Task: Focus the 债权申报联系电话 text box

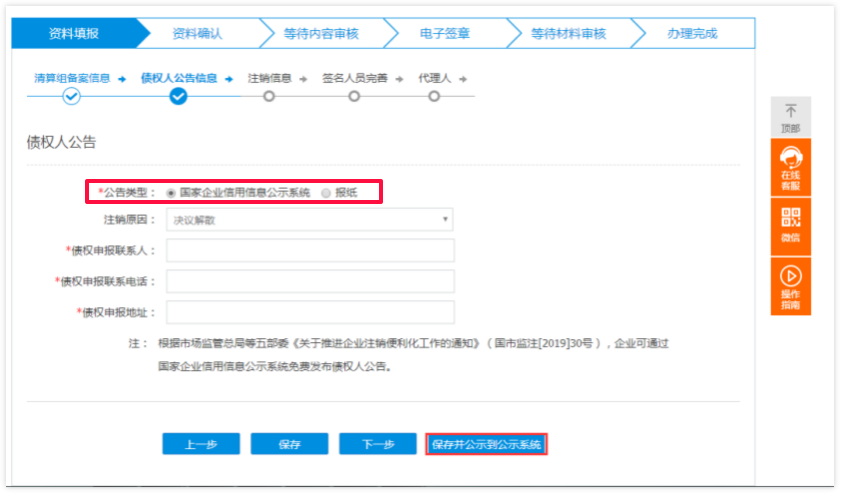Action: pyautogui.click(x=310, y=281)
